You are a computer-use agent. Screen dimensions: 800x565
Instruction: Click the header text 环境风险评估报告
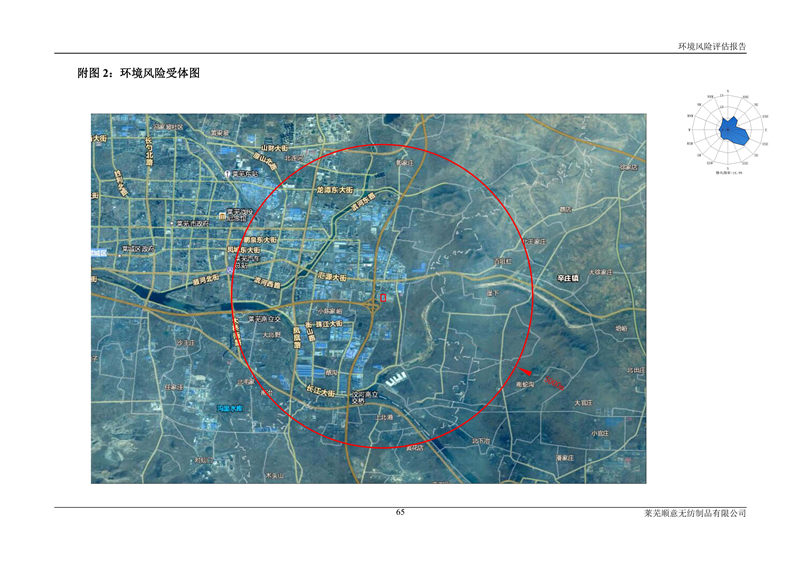point(712,46)
